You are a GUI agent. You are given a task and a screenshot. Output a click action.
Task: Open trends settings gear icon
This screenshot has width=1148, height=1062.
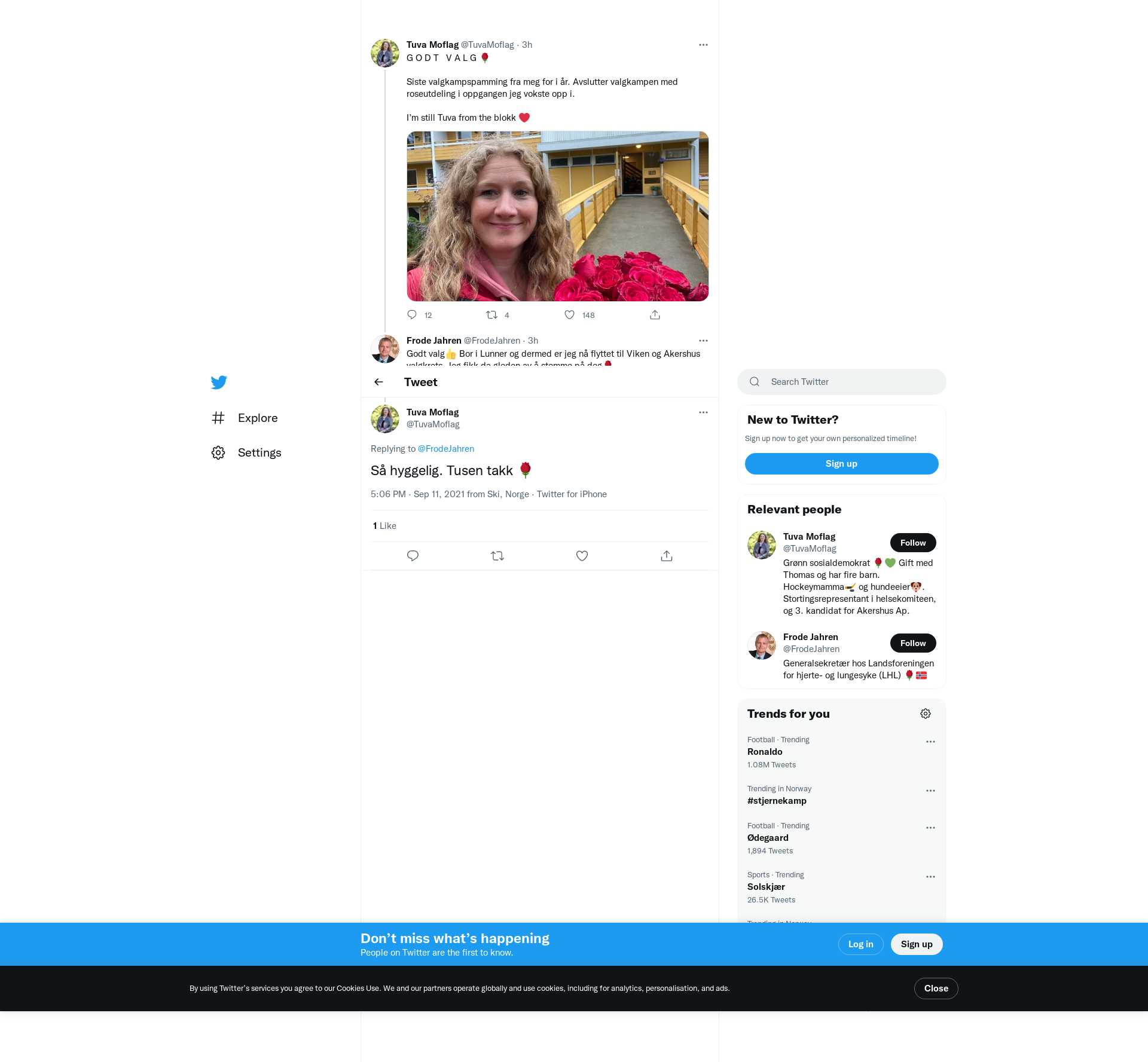coord(926,714)
